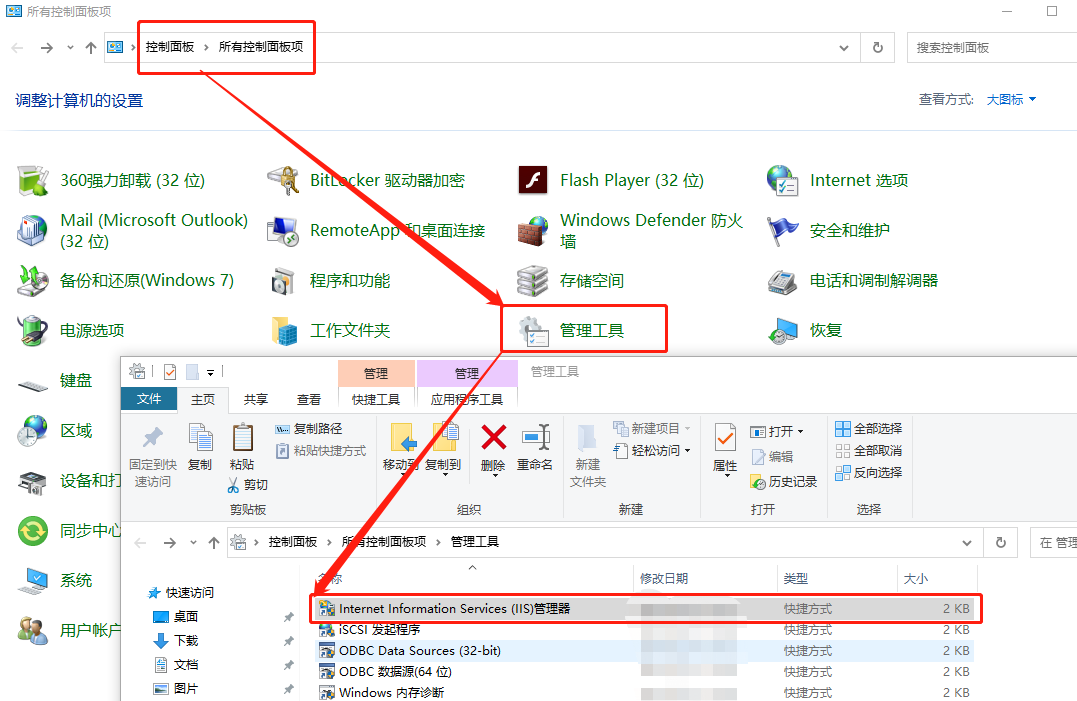Switch to 应用程序工具 ribbon tab
Screen dimensions: 1077x701
(x=467, y=399)
